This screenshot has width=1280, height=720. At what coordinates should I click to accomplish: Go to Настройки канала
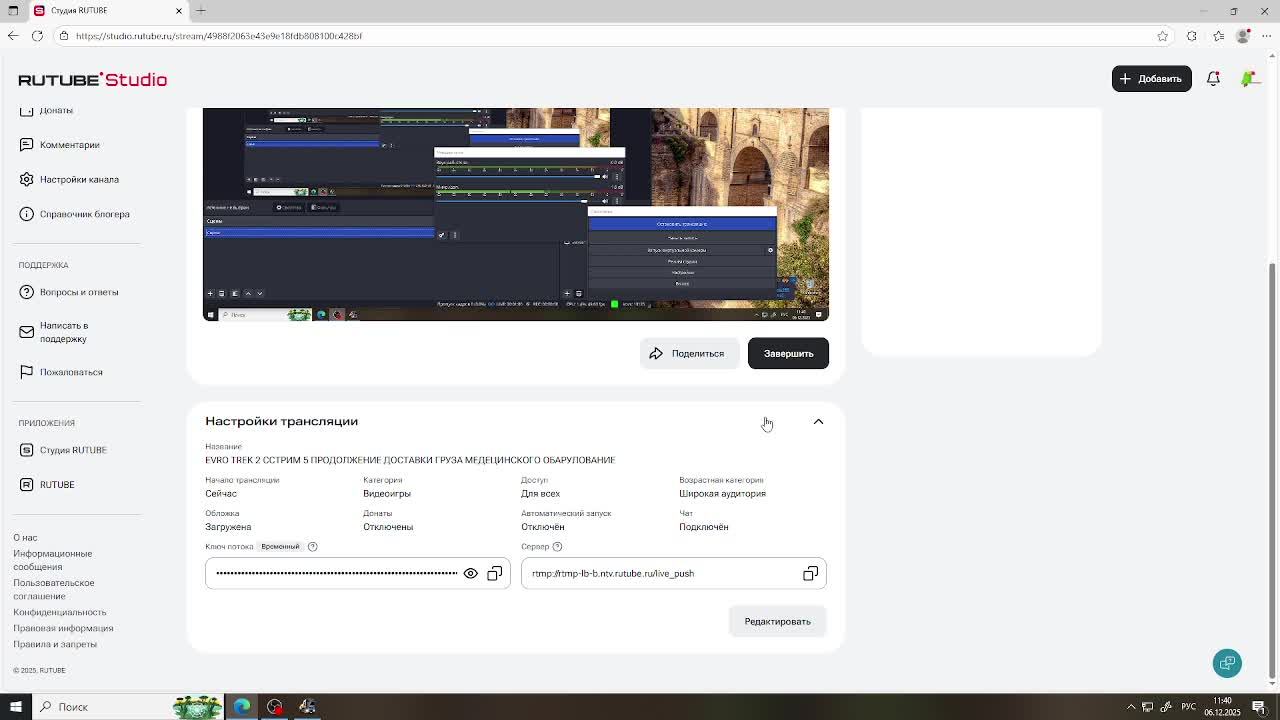(79, 180)
